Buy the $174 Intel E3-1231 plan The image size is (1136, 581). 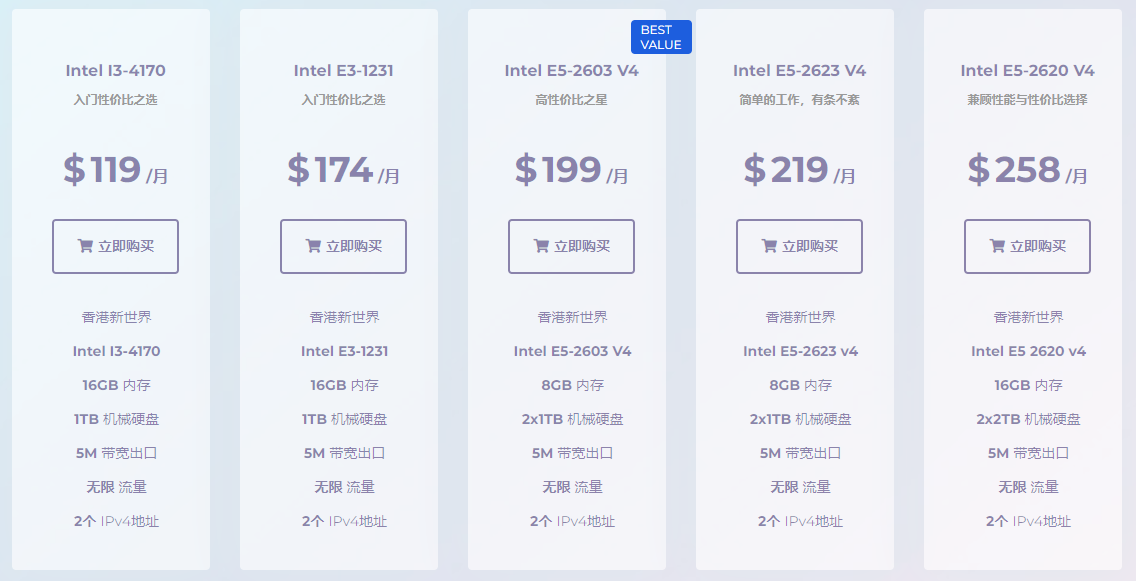(343, 246)
